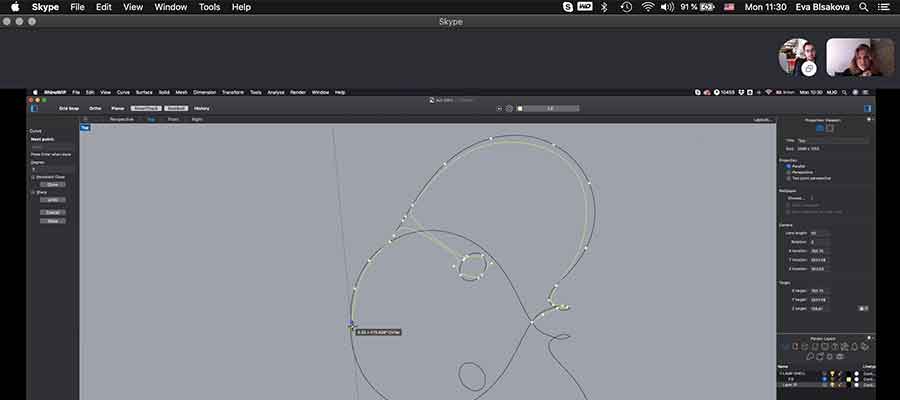Screen dimensions: 900x400
Task: Open the Surface menu in shared Rhino window
Action: pyautogui.click(x=144, y=92)
